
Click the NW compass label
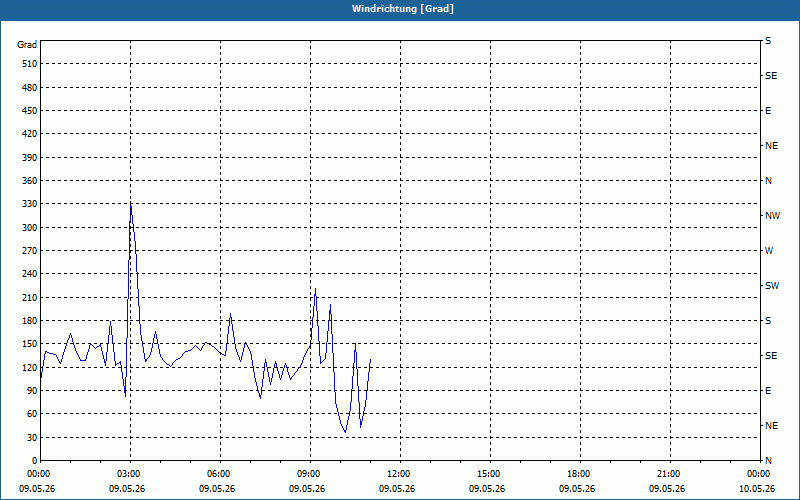(772, 216)
